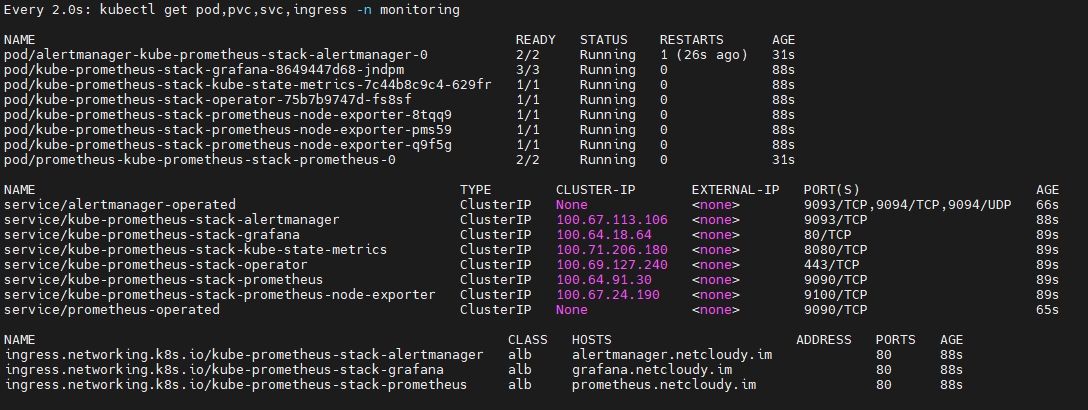The width and height of the screenshot is (1088, 410).
Task: Click the TYPE column header
Action: click(475, 190)
